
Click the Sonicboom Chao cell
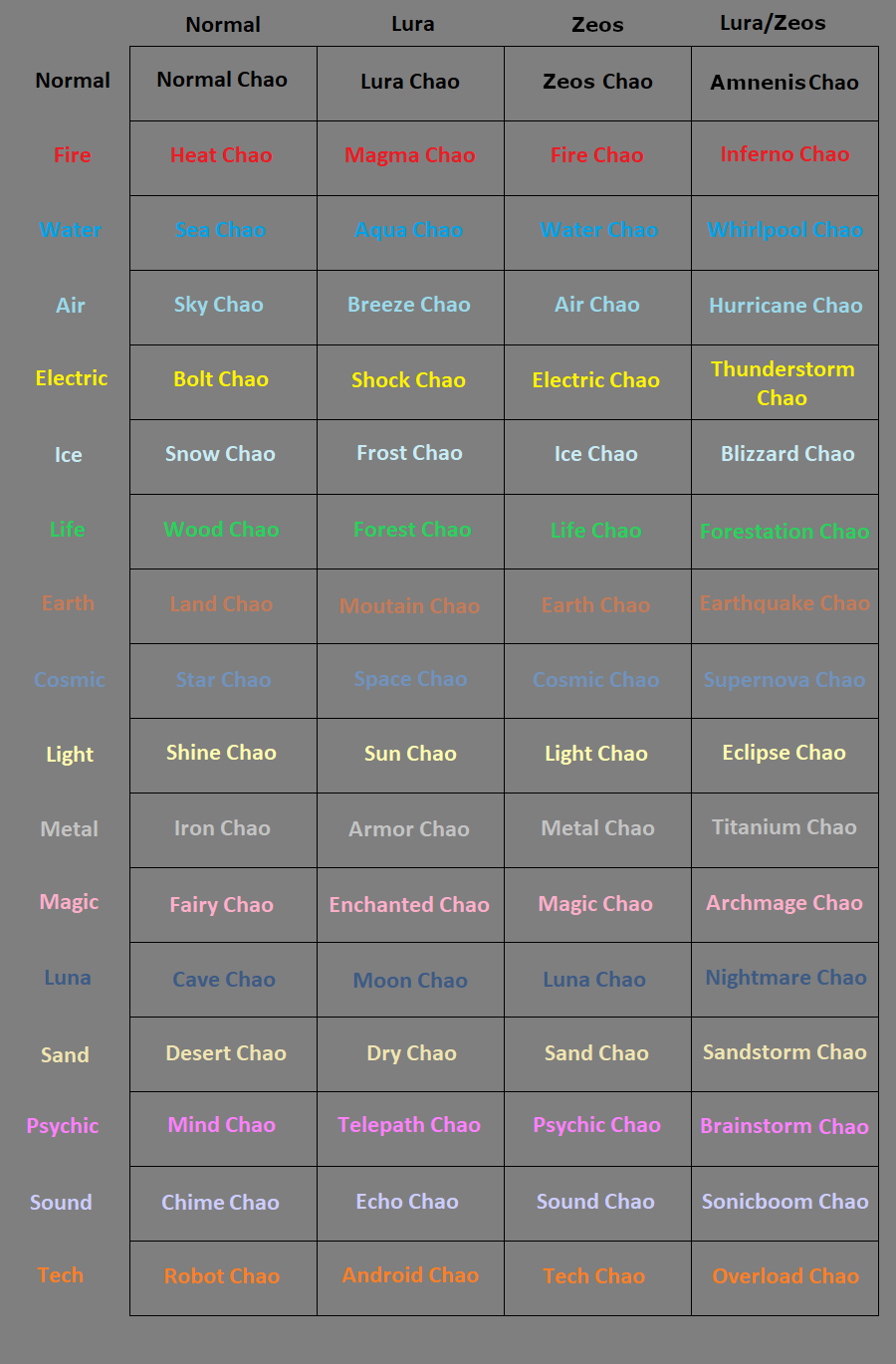(x=784, y=1204)
